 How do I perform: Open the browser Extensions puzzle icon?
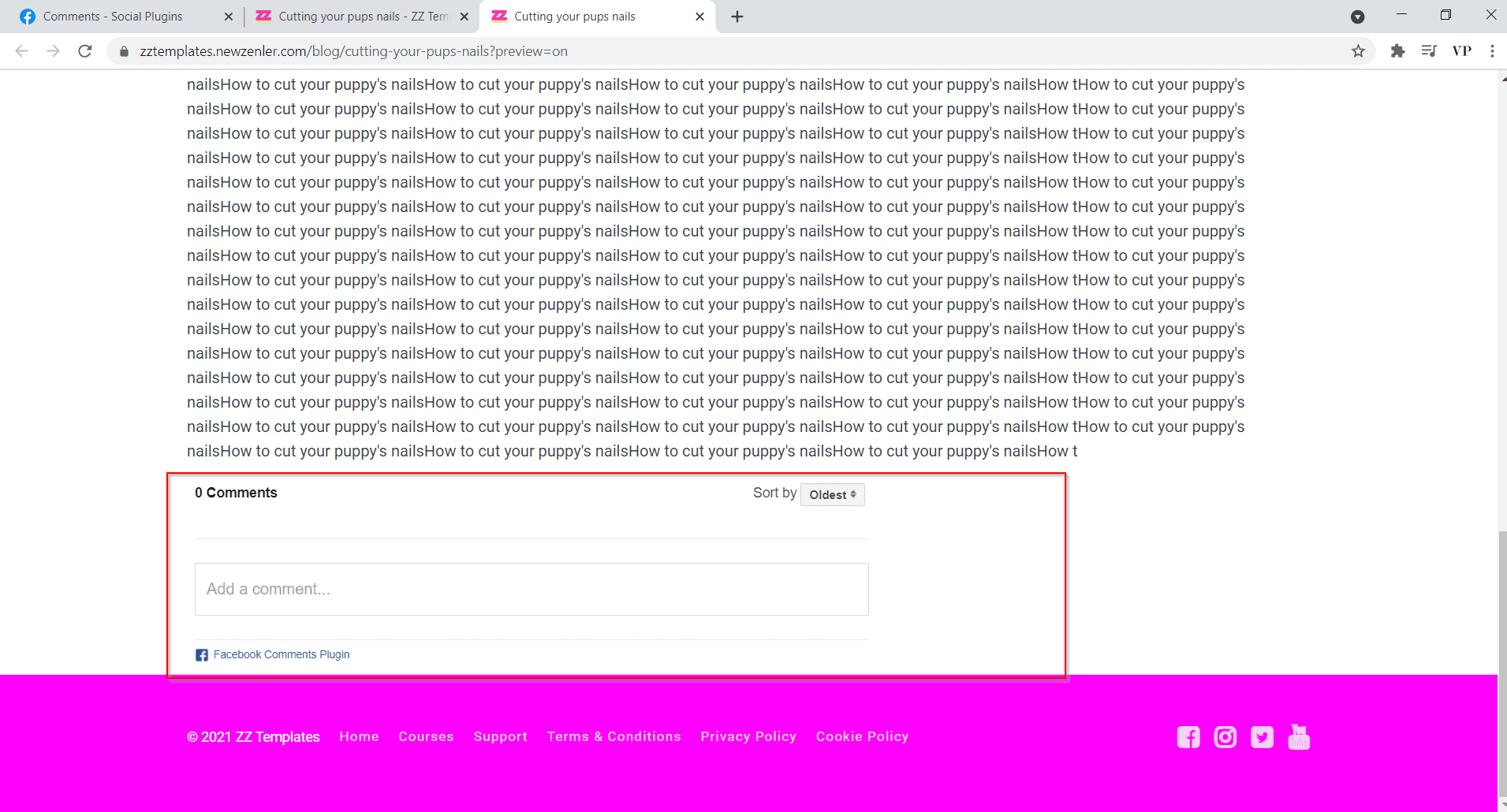pos(1397,51)
